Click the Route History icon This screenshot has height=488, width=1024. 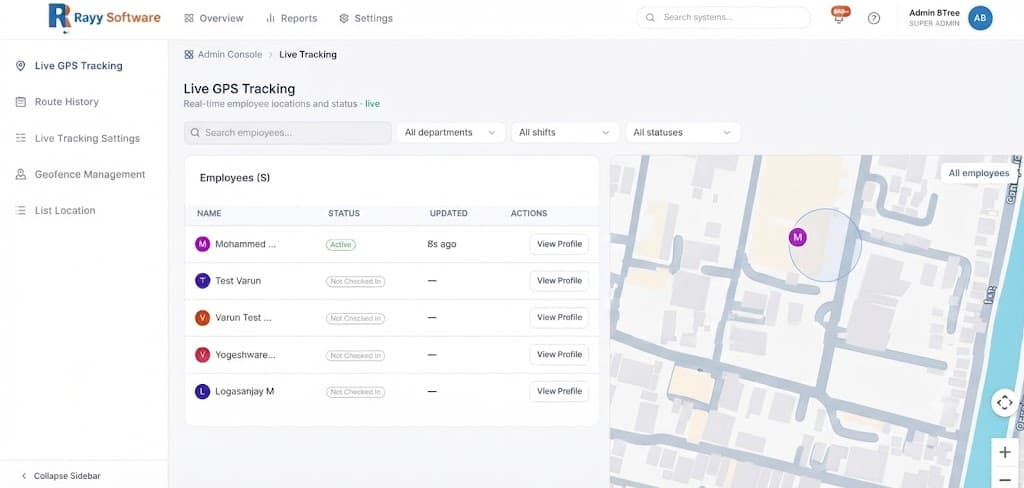[x=20, y=102]
